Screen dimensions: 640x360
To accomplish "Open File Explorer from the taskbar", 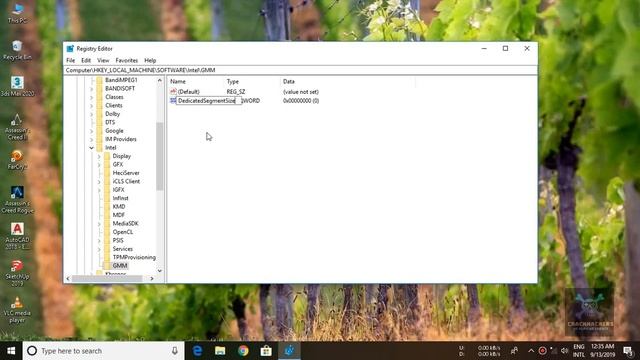I will point(220,351).
